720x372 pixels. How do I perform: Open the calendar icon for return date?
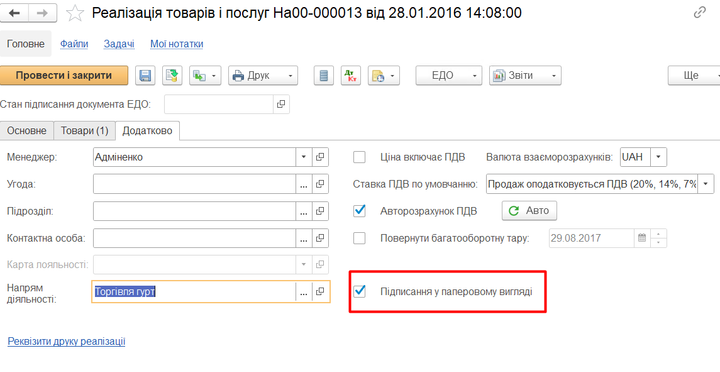642,238
